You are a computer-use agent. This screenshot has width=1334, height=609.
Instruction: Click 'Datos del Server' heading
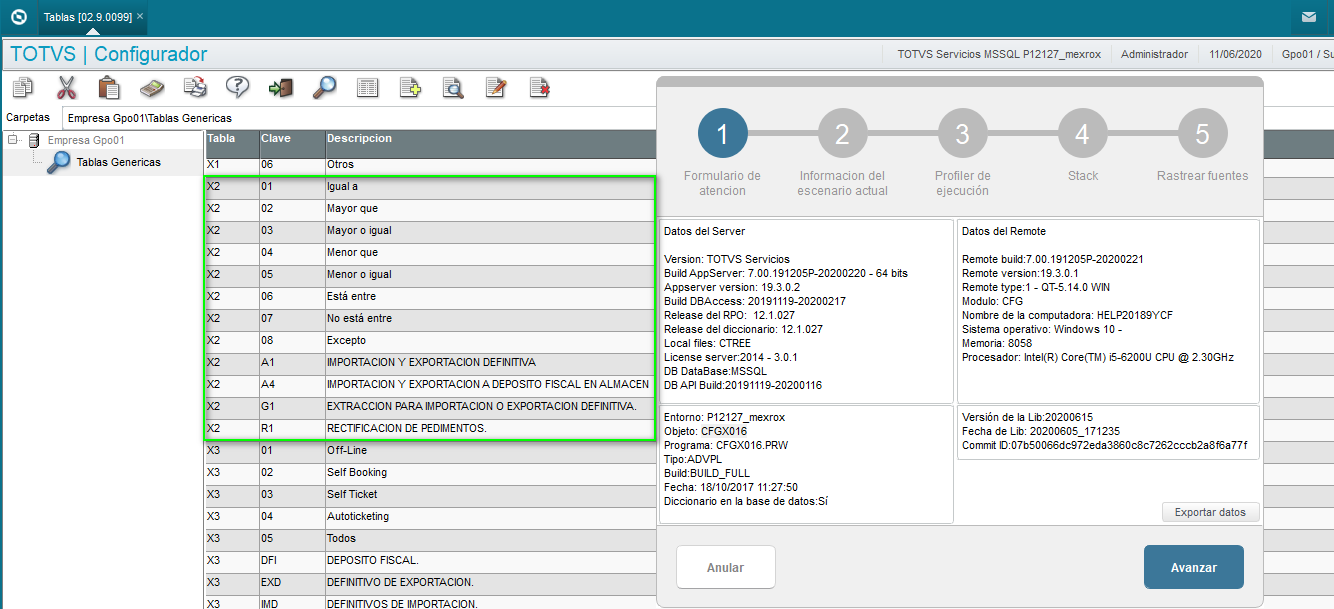(704, 231)
